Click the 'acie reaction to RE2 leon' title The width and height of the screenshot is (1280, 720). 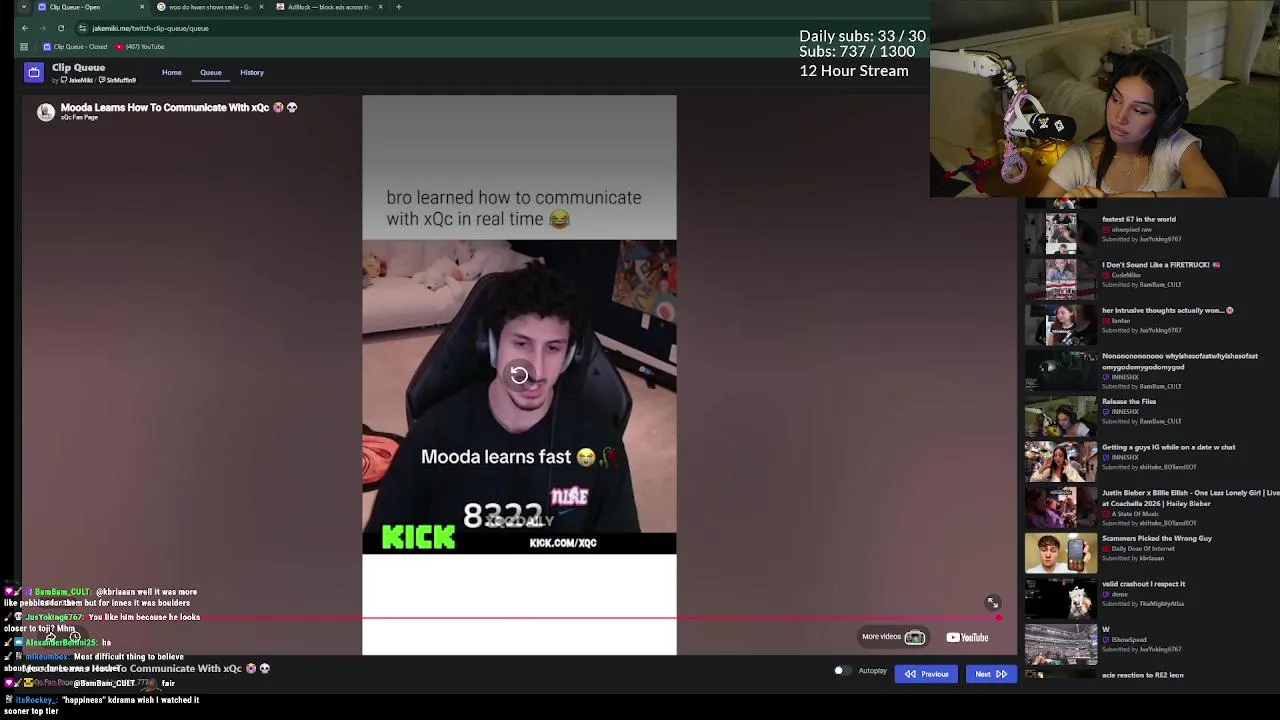(1142, 675)
